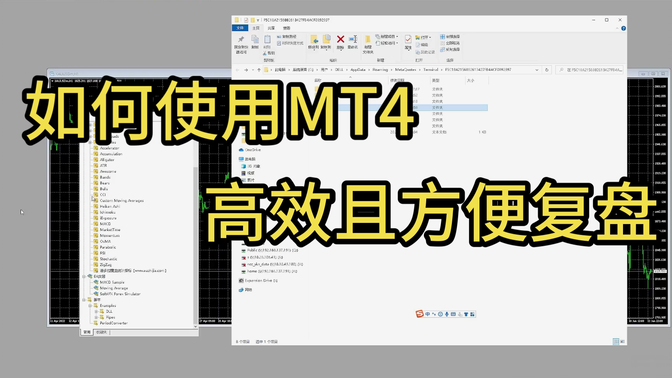This screenshot has height=378, width=672.
Task: Click the Size column header
Action: 471,81
